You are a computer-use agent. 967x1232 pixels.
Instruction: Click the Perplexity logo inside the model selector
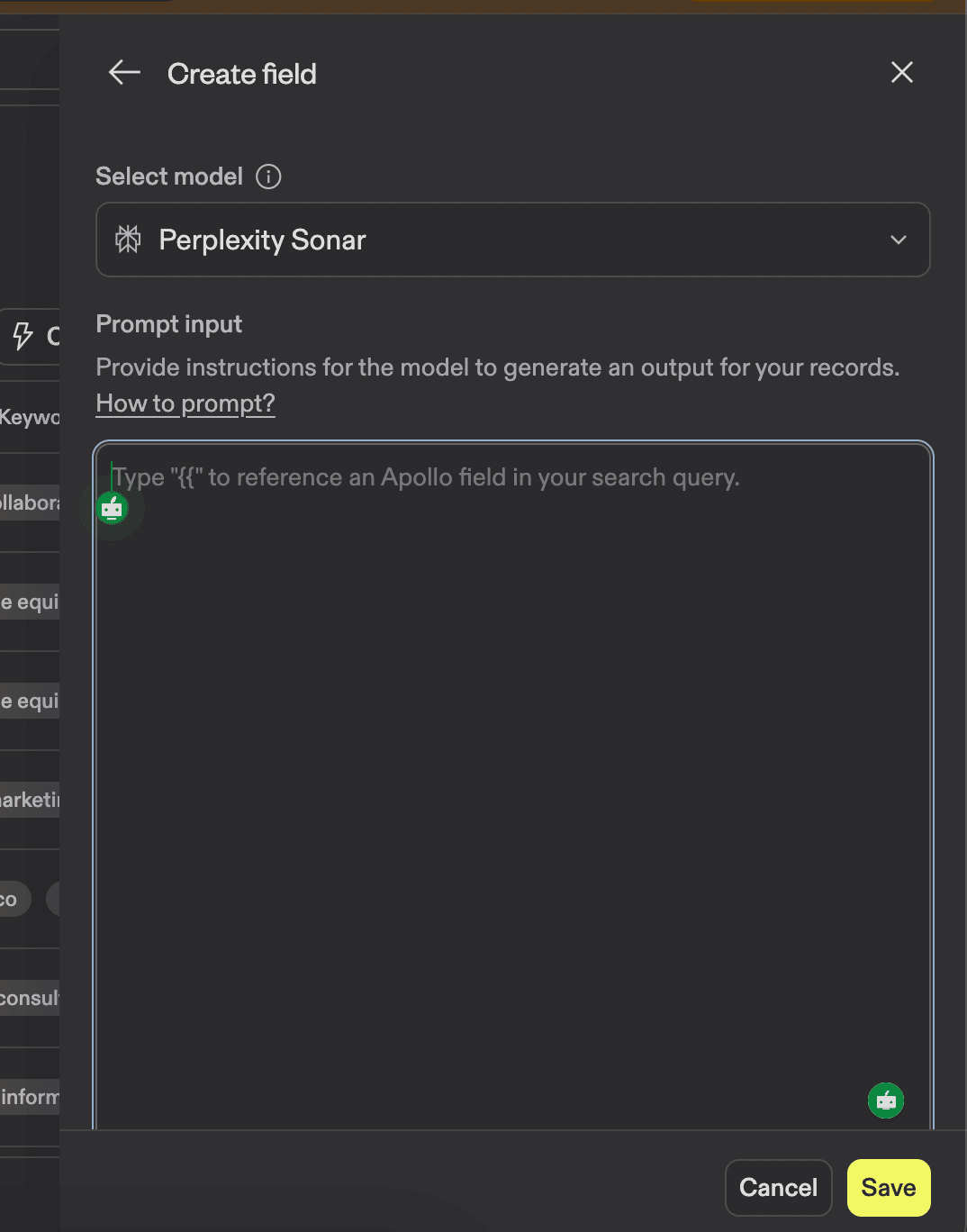click(128, 240)
